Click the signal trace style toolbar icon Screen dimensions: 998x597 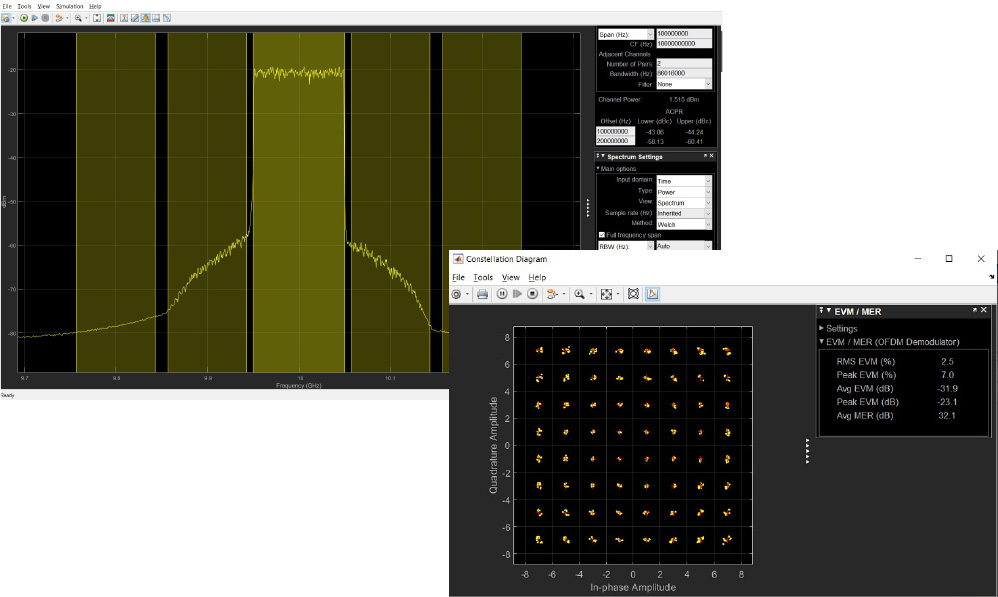click(x=59, y=17)
